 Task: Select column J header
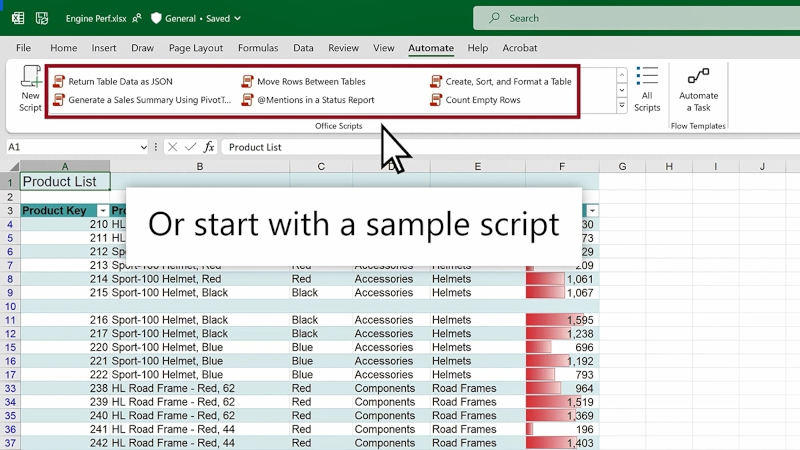coord(762,166)
